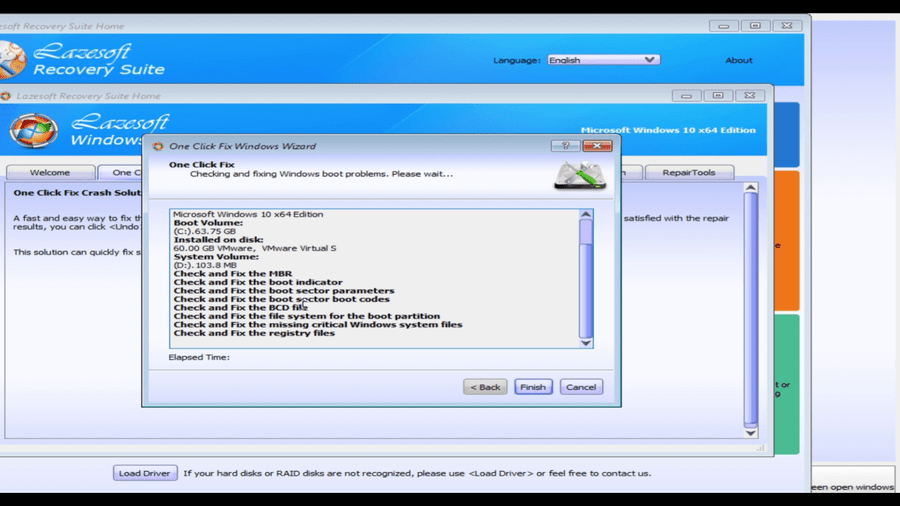Screen dimensions: 900x506
Task: Select 'Check and Fix the MBR' line
Action: [232, 274]
